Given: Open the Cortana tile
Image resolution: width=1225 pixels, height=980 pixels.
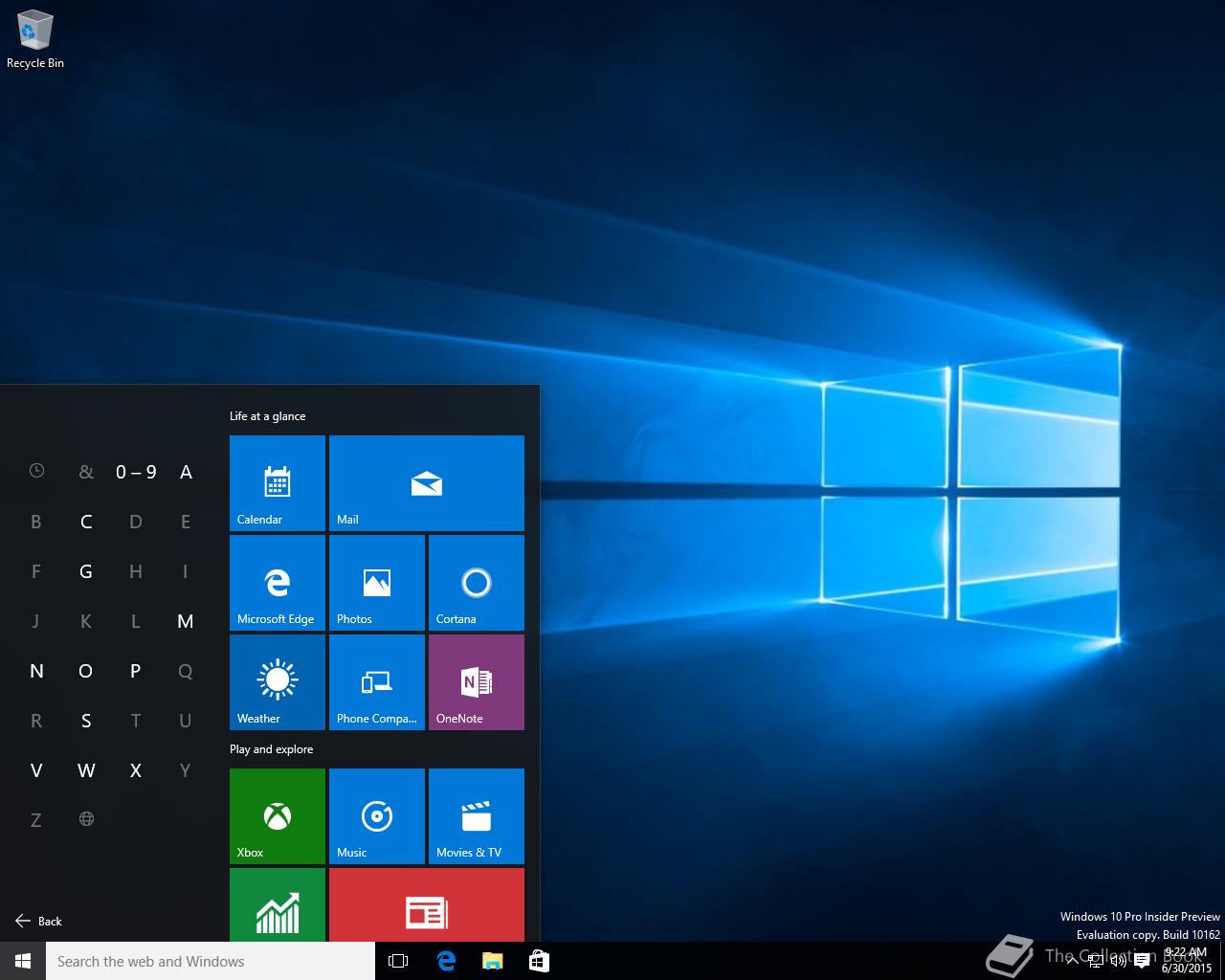Looking at the screenshot, I should tap(477, 583).
